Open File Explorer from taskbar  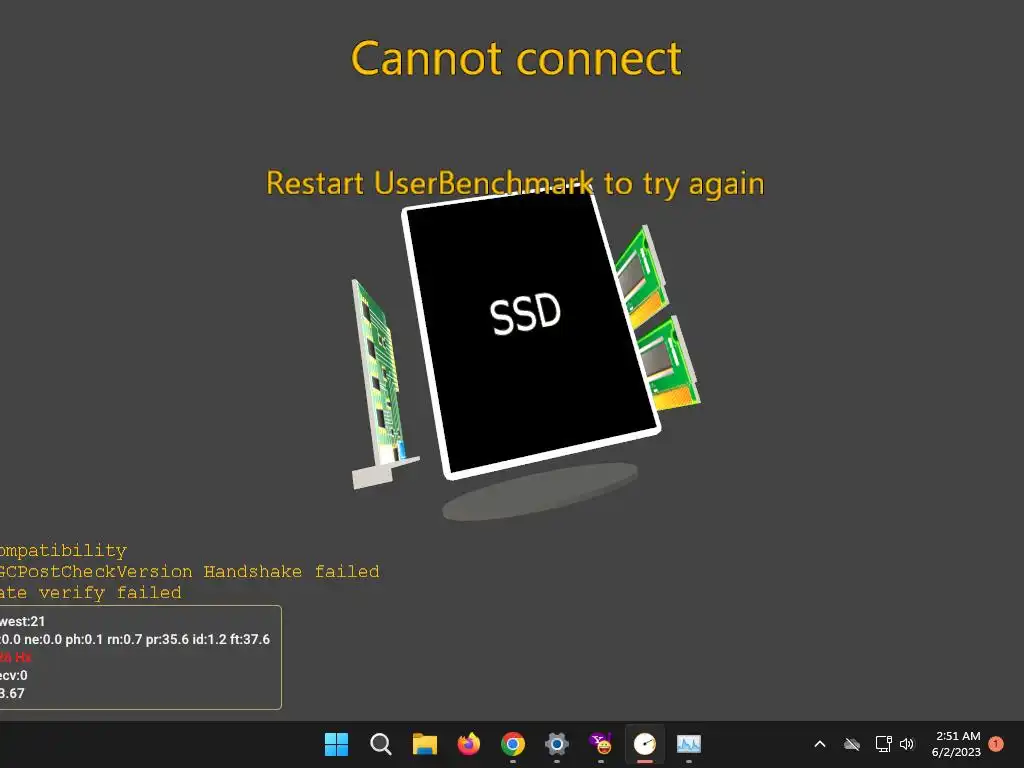[x=424, y=744]
